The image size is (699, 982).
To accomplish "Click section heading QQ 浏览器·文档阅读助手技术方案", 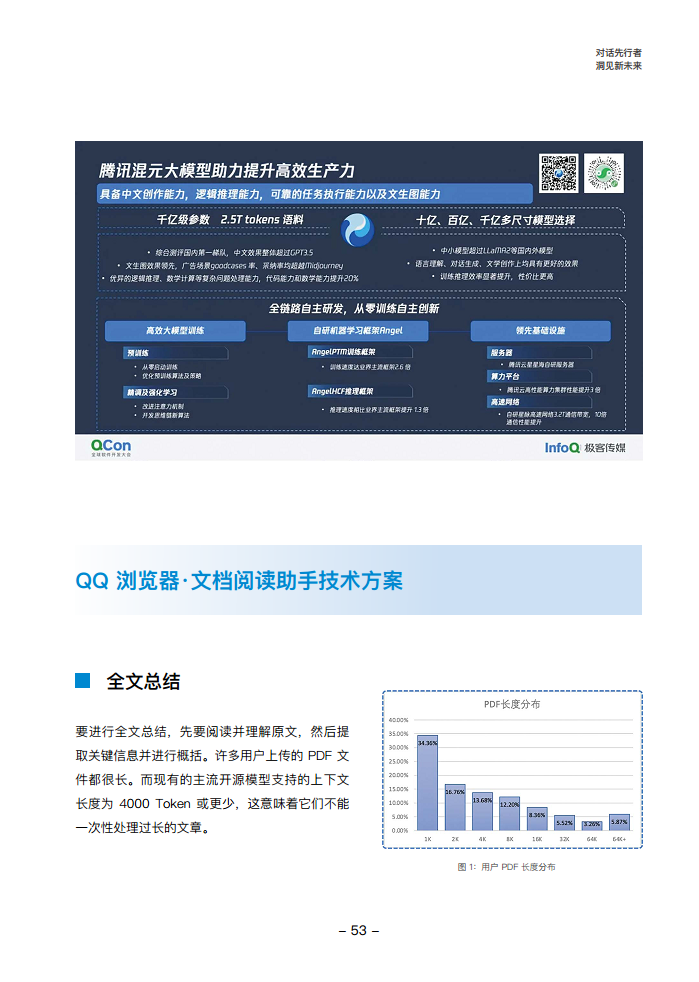I will 239,581.
